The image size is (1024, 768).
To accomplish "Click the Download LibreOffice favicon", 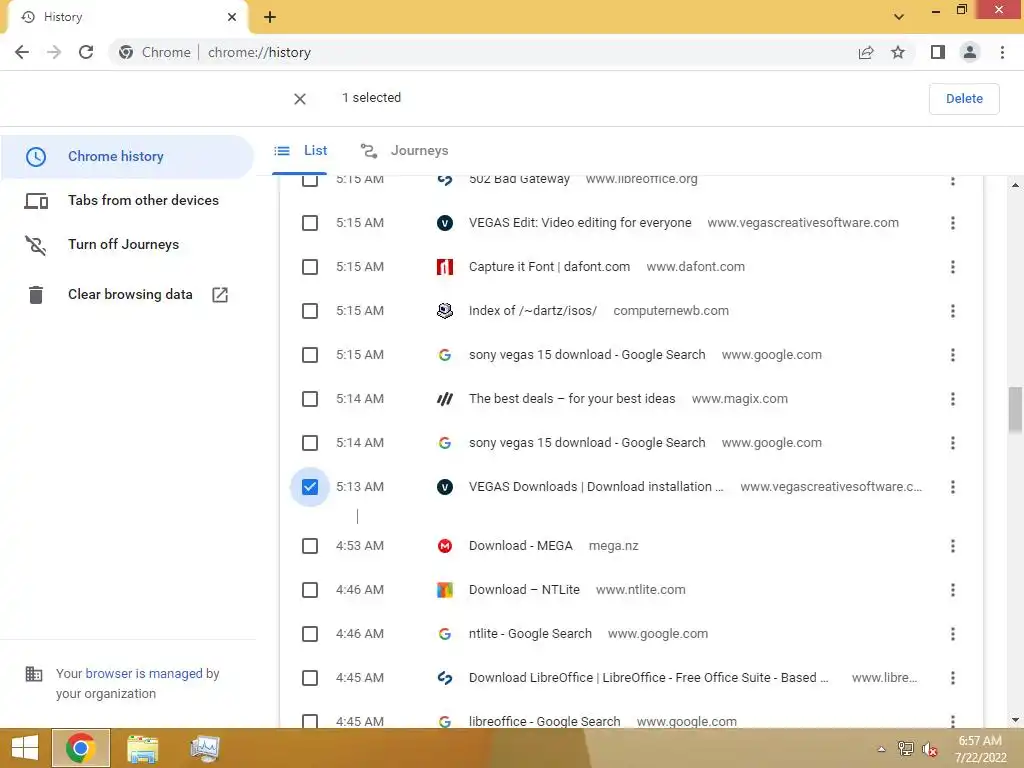I will [445, 678].
